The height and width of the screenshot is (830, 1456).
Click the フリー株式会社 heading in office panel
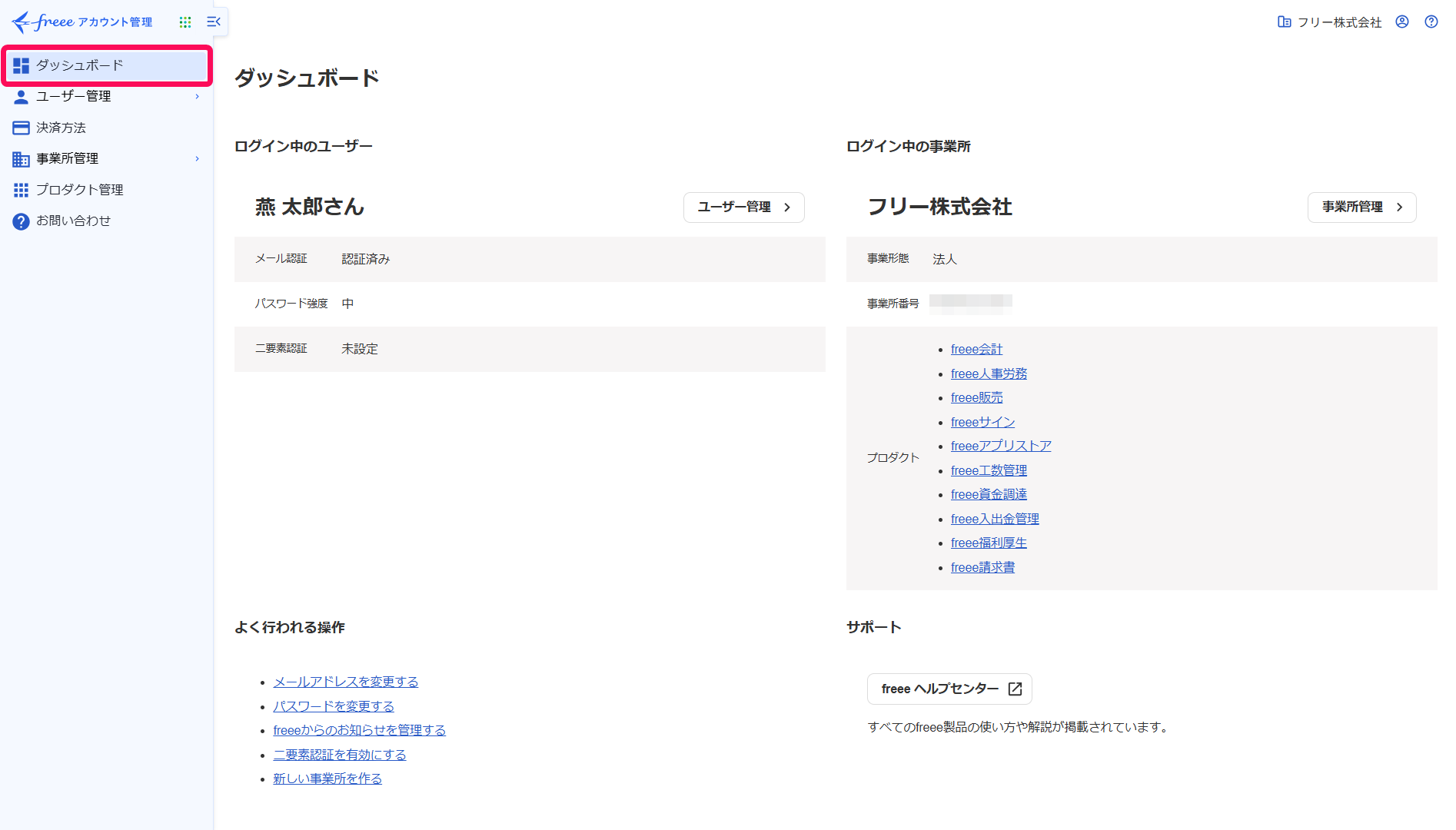[x=939, y=207]
